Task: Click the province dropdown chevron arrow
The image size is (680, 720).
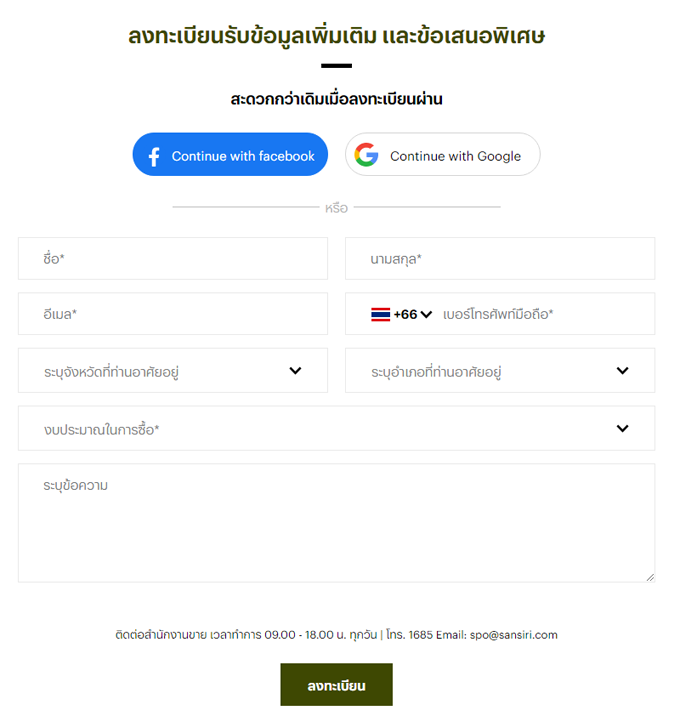Action: [295, 371]
